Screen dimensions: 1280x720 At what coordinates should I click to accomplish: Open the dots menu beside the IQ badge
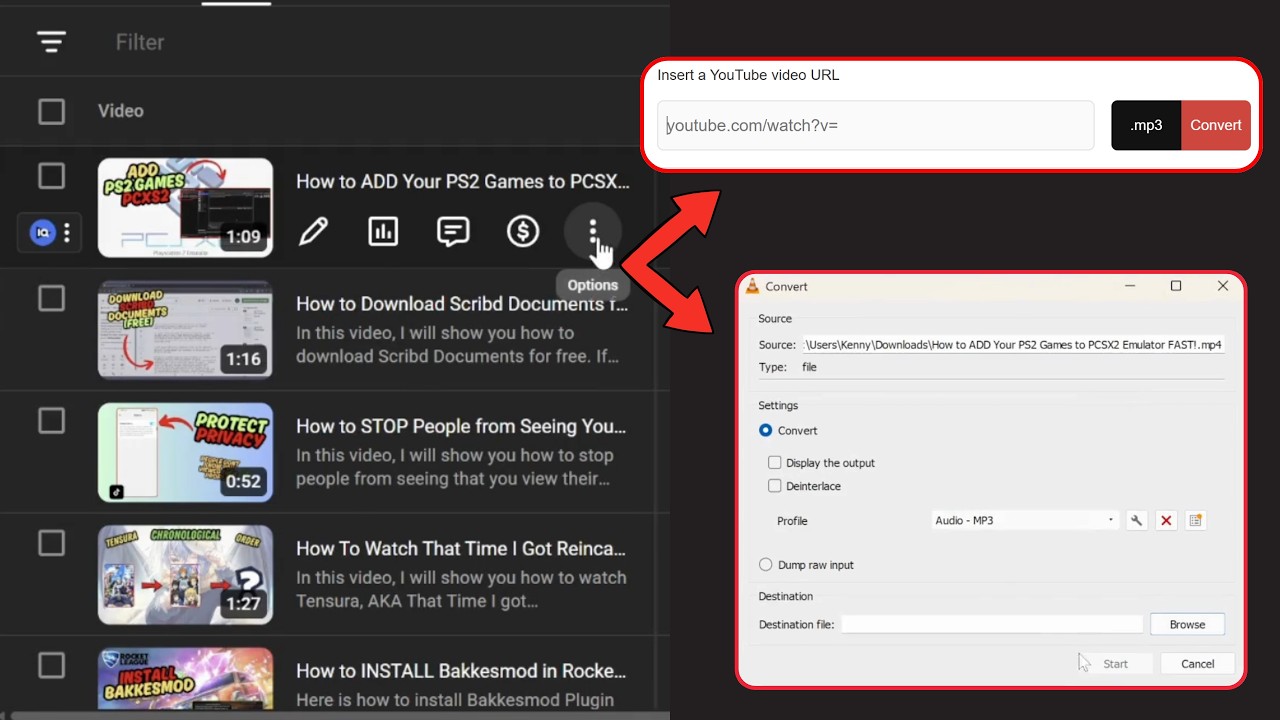click(67, 233)
